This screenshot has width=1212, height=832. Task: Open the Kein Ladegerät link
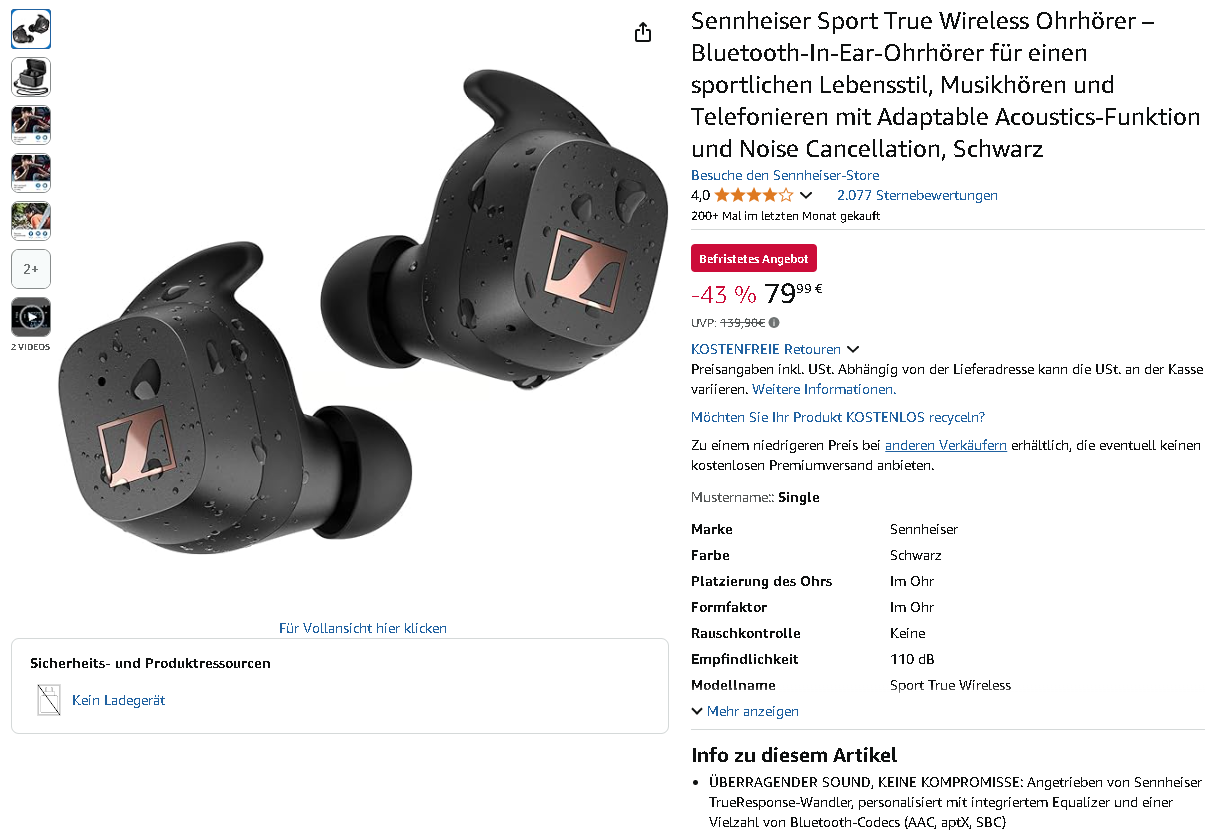pyautogui.click(x=118, y=700)
